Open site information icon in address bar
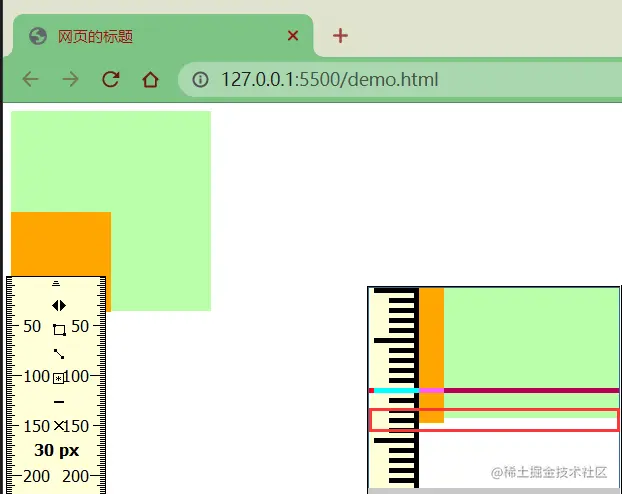This screenshot has height=494, width=622. coord(200,79)
